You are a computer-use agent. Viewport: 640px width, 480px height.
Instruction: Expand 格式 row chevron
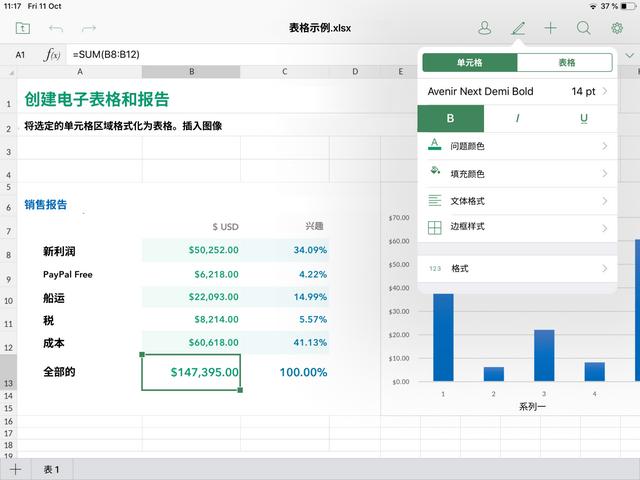pyautogui.click(x=604, y=268)
